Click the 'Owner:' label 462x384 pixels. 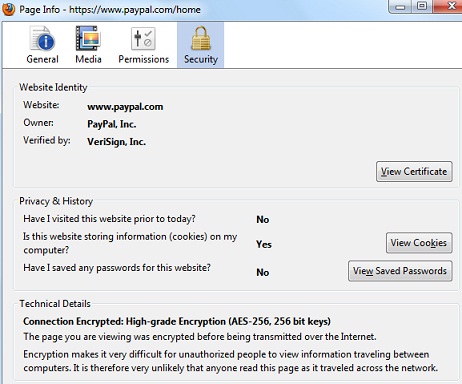38,123
